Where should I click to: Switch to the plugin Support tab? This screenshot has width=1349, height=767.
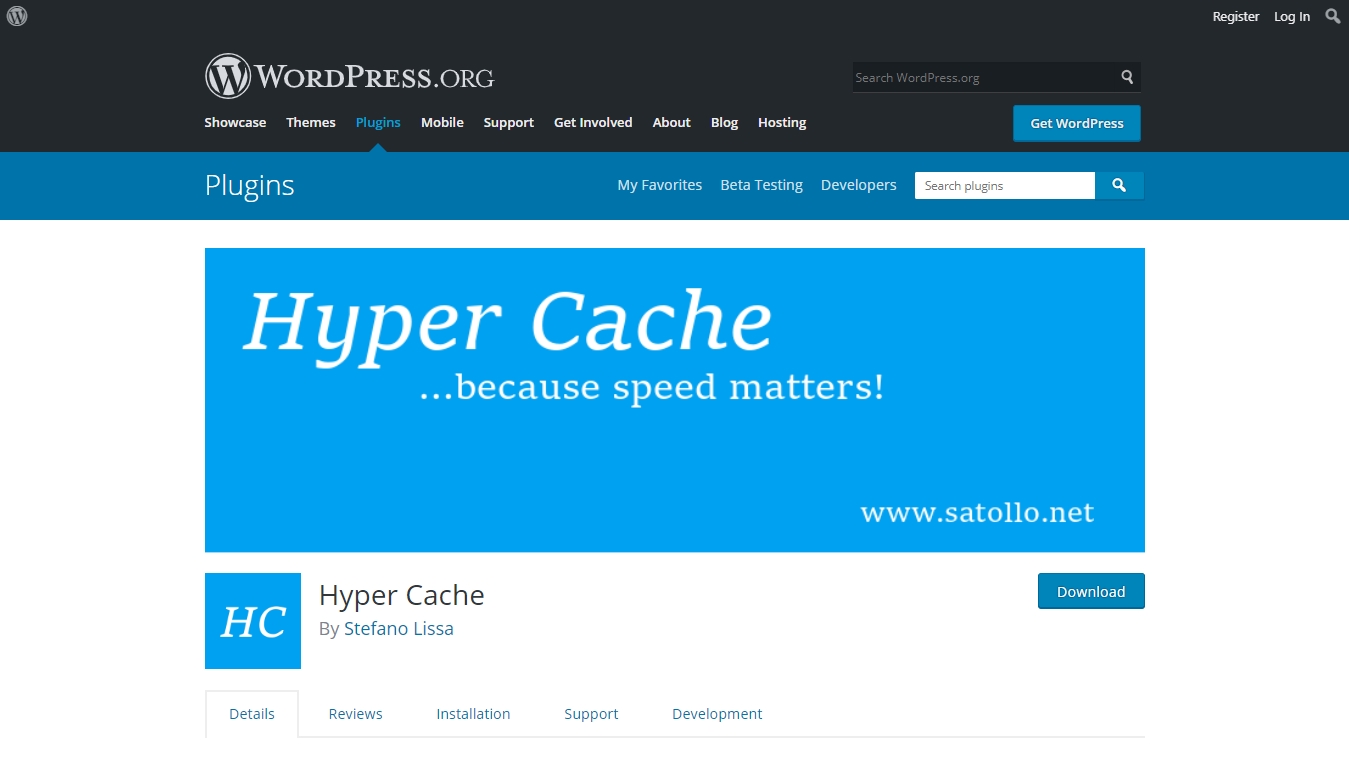[x=591, y=714]
